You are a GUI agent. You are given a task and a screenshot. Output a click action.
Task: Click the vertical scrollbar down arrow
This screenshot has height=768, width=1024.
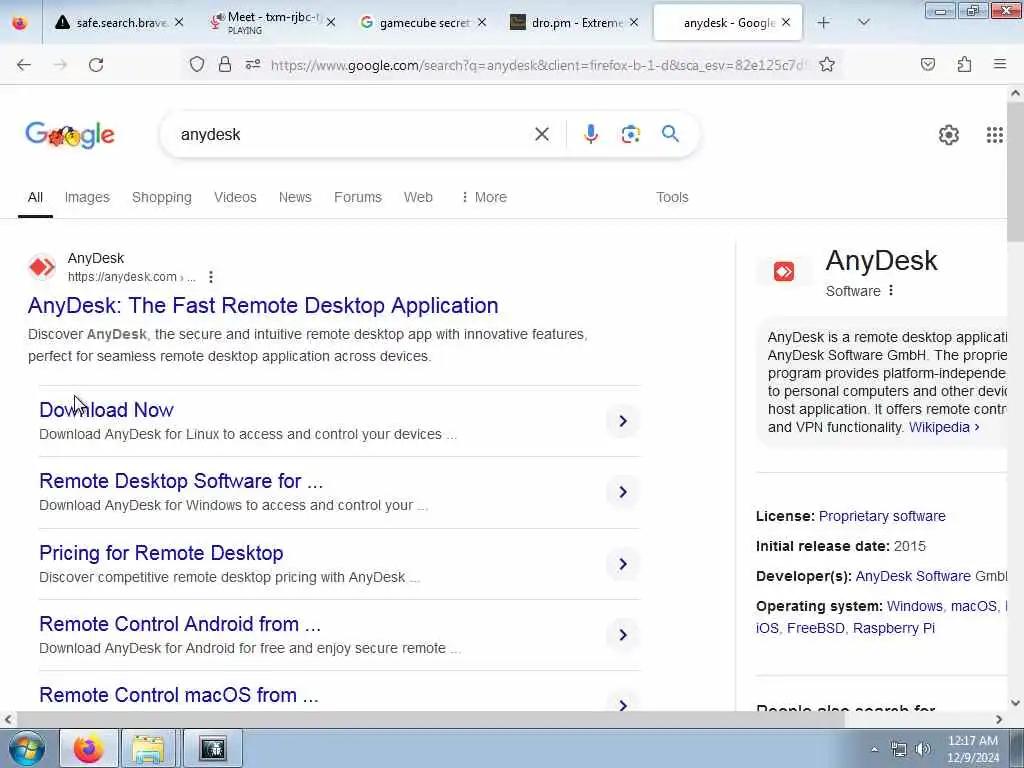click(1015, 703)
